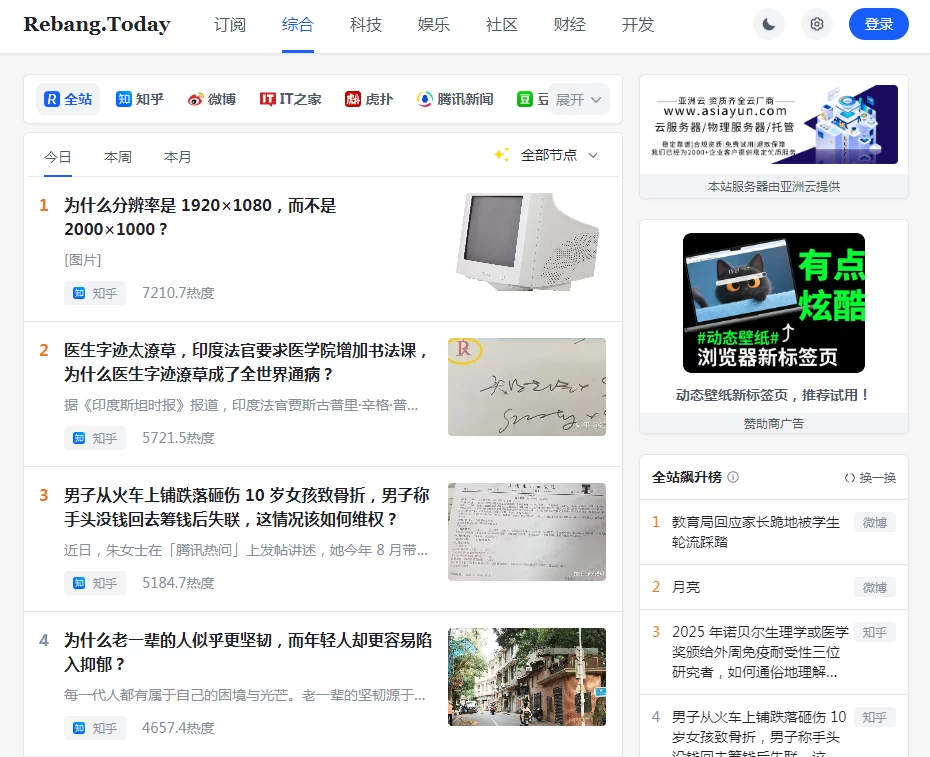930x757 pixels.
Task: Select the 知乎 source icon in the filter bar
Action: (124, 99)
